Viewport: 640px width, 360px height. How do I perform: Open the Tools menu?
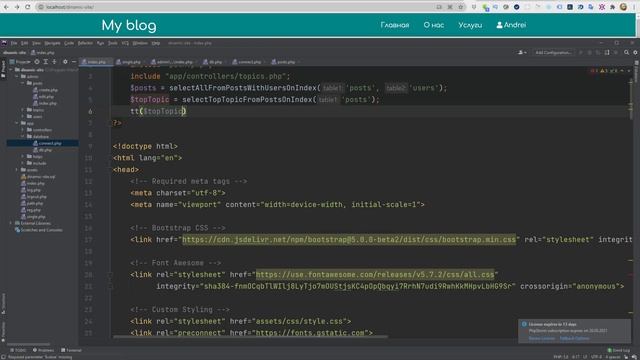[x=113, y=43]
